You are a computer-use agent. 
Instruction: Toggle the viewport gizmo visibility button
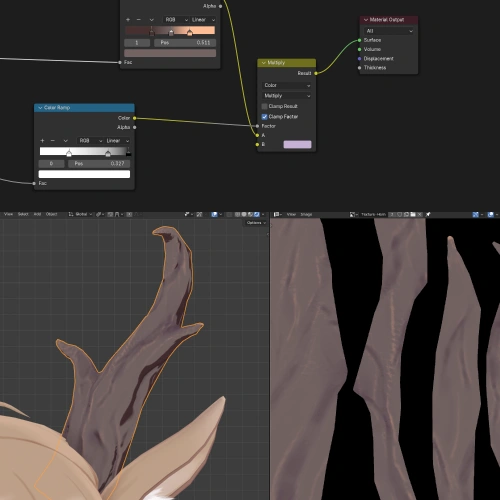[187, 214]
